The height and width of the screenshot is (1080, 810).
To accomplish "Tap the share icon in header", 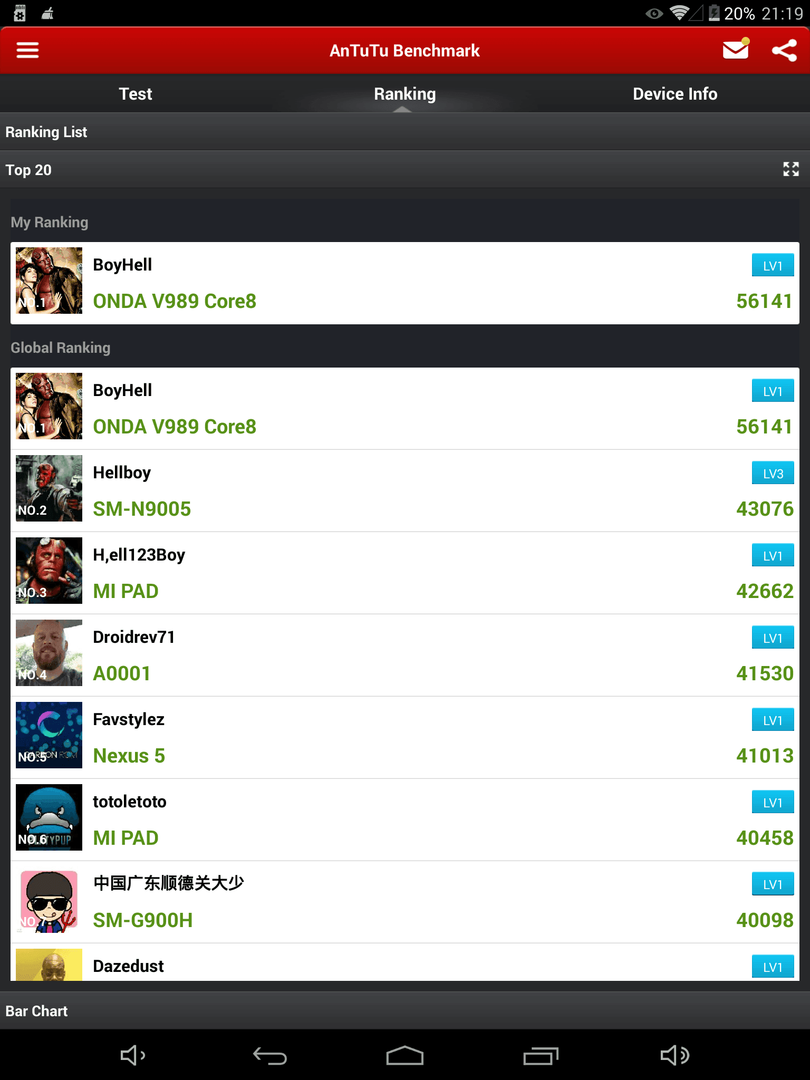I will point(784,50).
